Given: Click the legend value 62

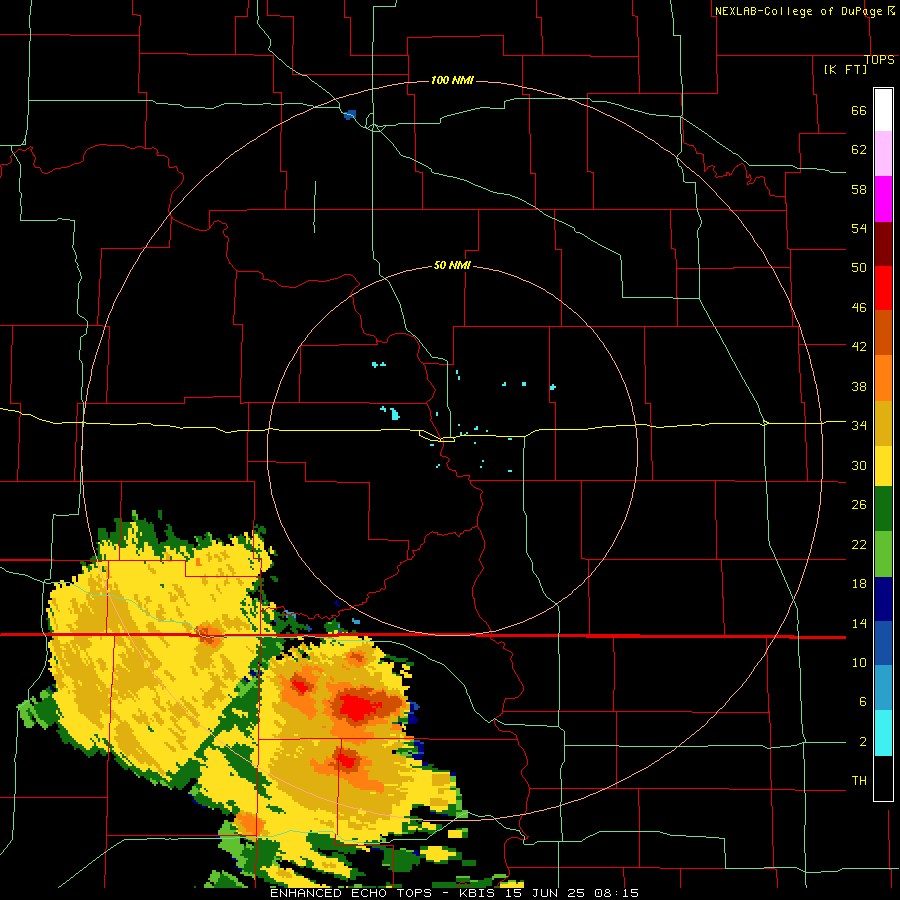Looking at the screenshot, I should pyautogui.click(x=859, y=150).
